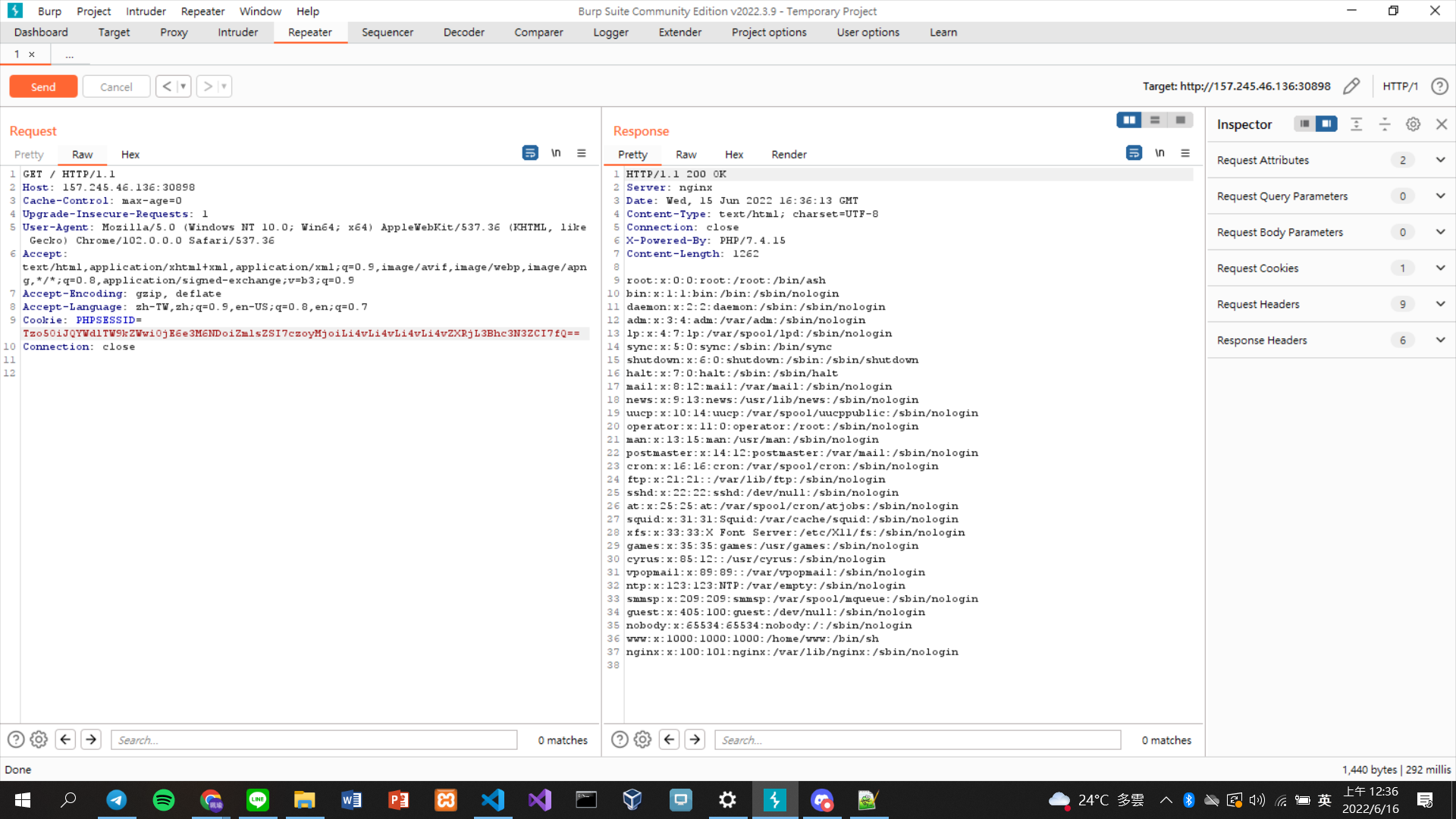The height and width of the screenshot is (819, 1456).
Task: Click the response Search input field
Action: pos(918,739)
